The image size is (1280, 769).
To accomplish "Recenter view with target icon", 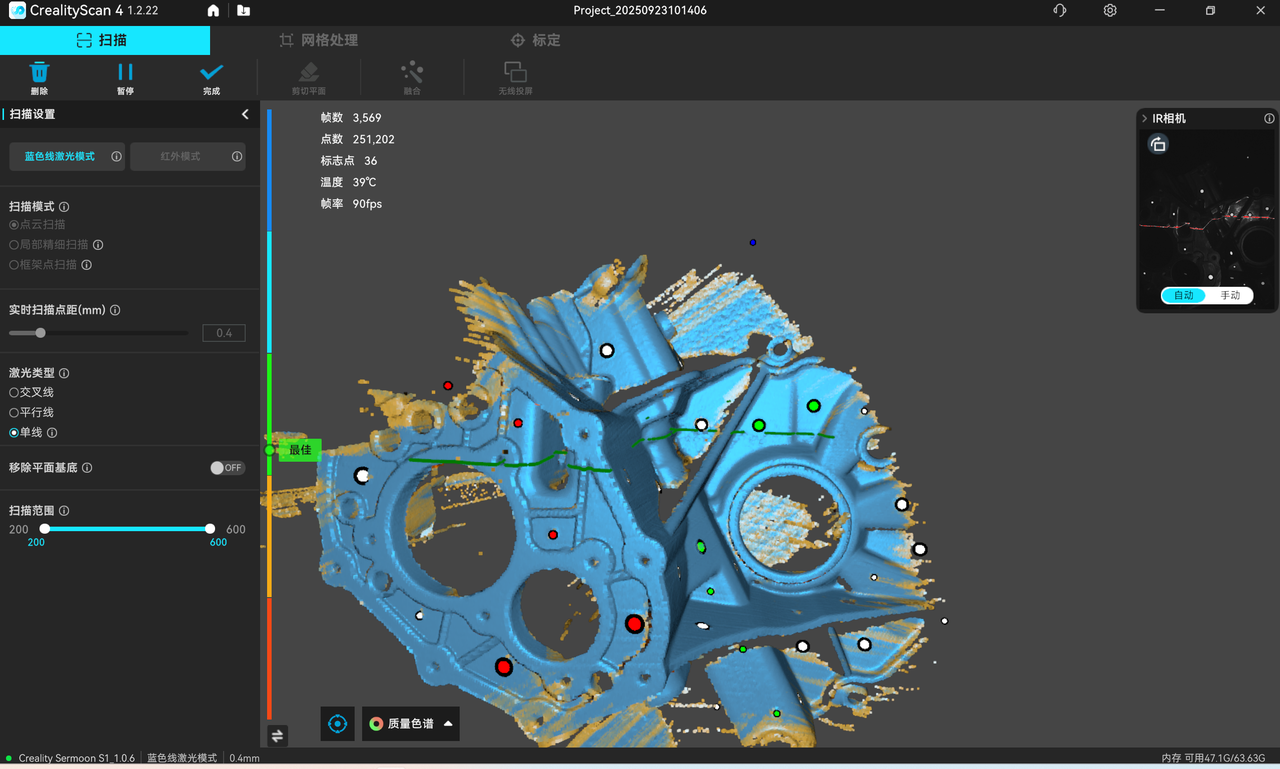I will coord(337,723).
